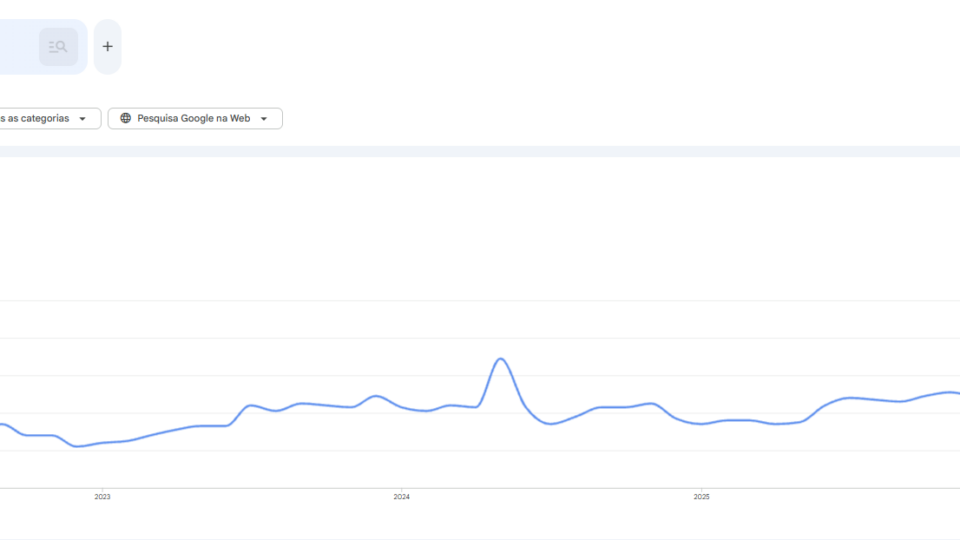Click the 2025 axis label
Screen dimensions: 960x540
(702, 497)
